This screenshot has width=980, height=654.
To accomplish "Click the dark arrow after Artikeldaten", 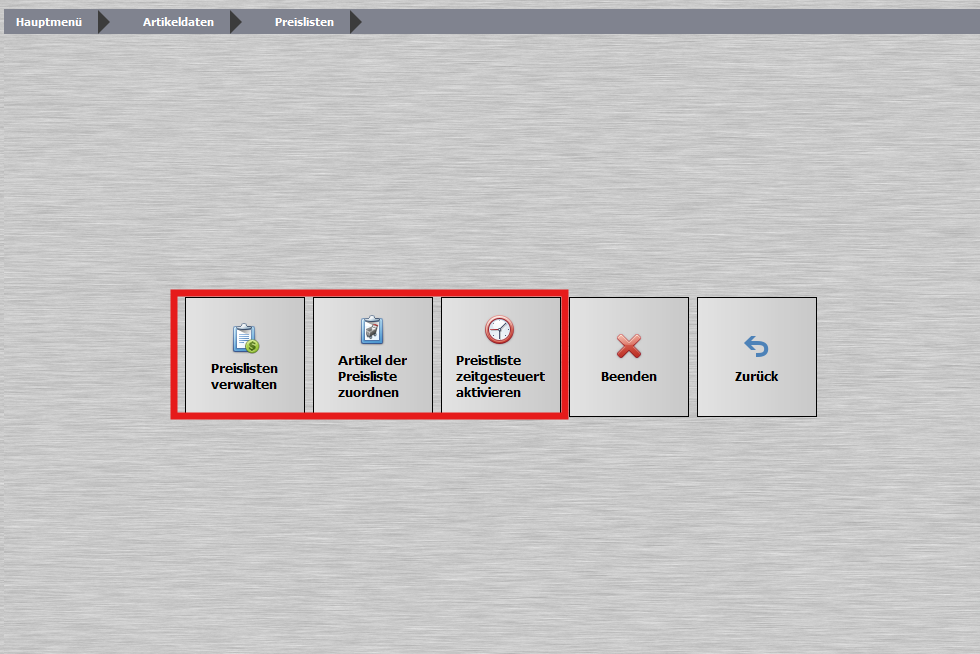I will 236,22.
